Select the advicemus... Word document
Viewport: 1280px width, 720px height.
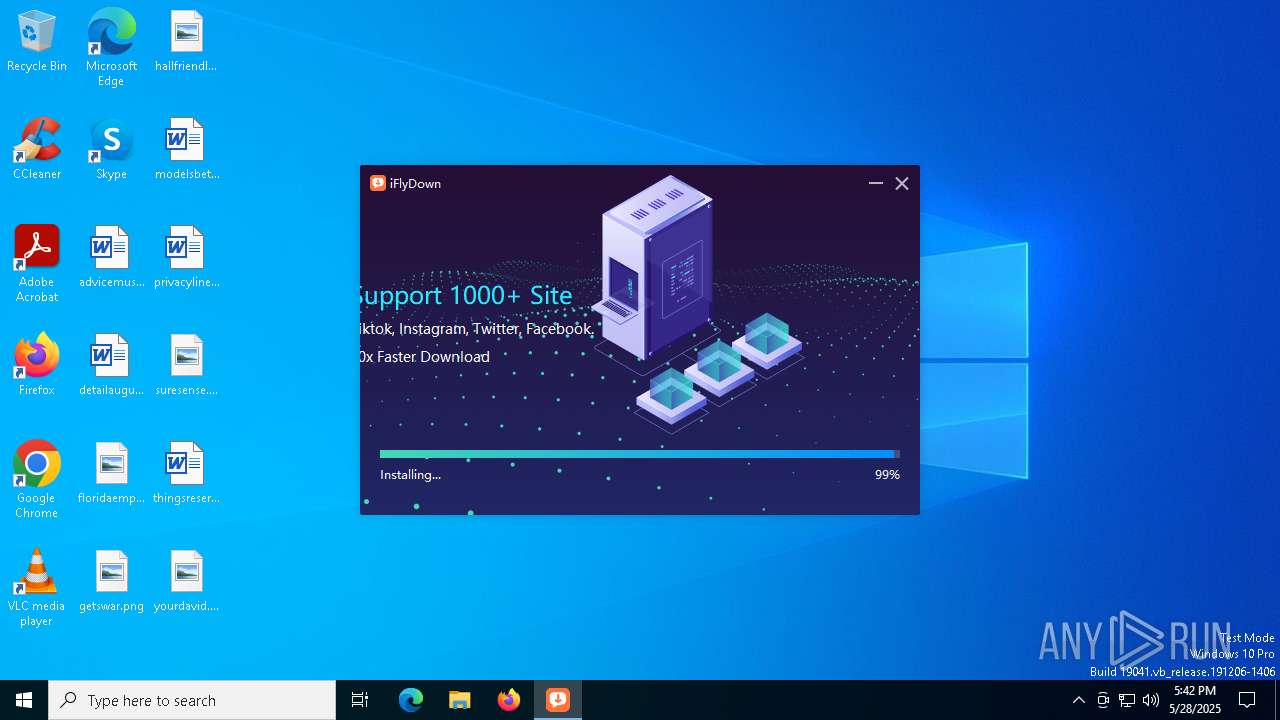tap(111, 257)
